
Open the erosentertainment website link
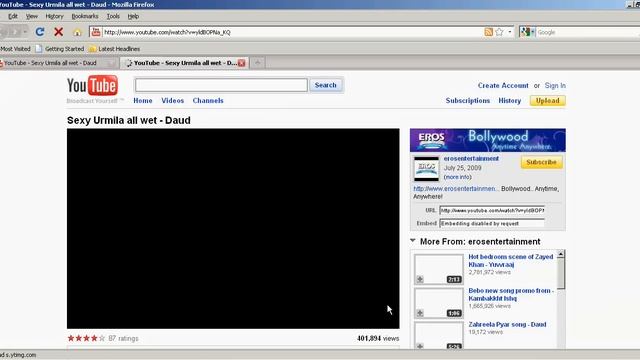coord(456,189)
